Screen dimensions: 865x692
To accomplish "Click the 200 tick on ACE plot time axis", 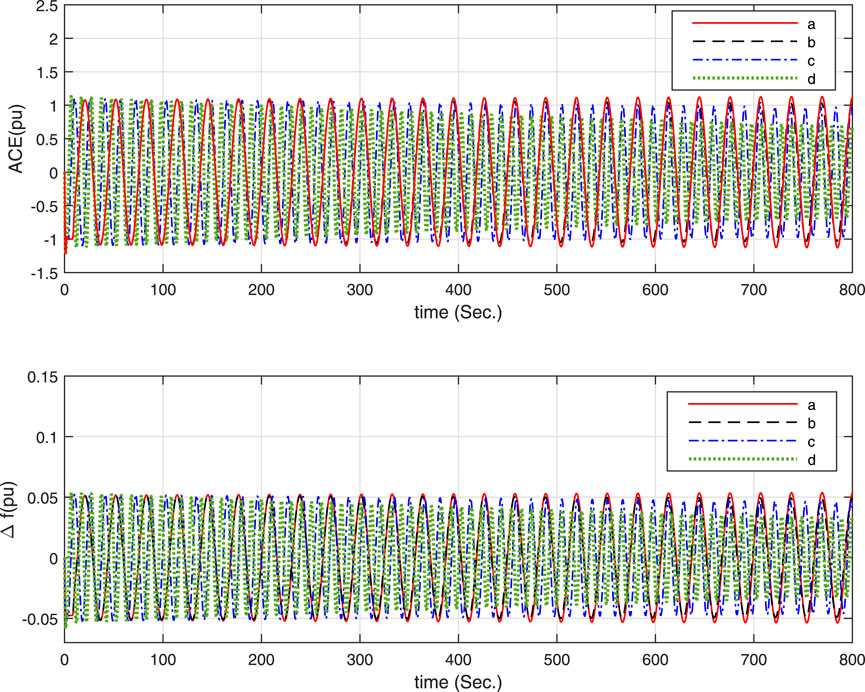I will pos(261,289).
